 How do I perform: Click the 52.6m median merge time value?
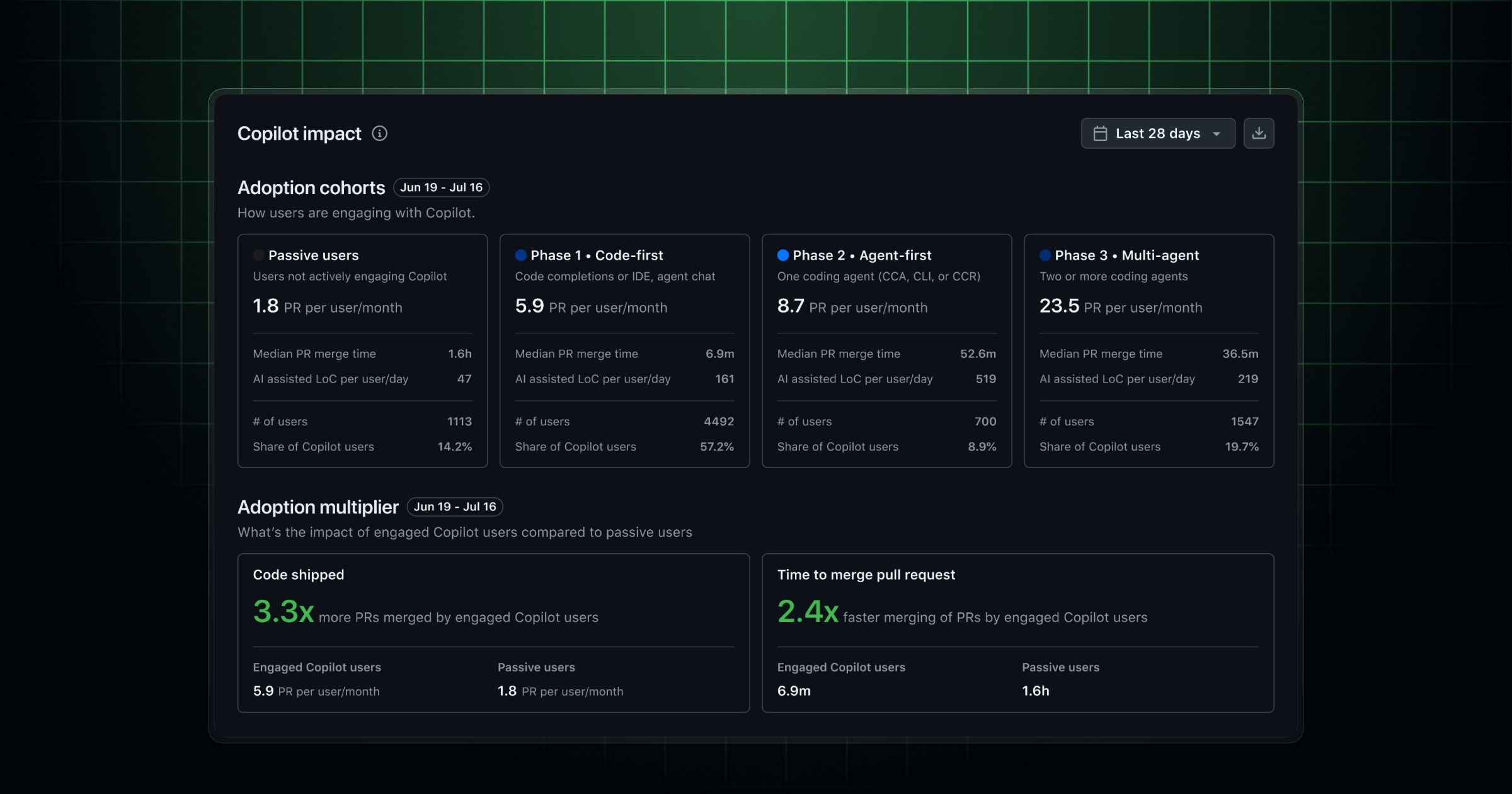pos(978,354)
